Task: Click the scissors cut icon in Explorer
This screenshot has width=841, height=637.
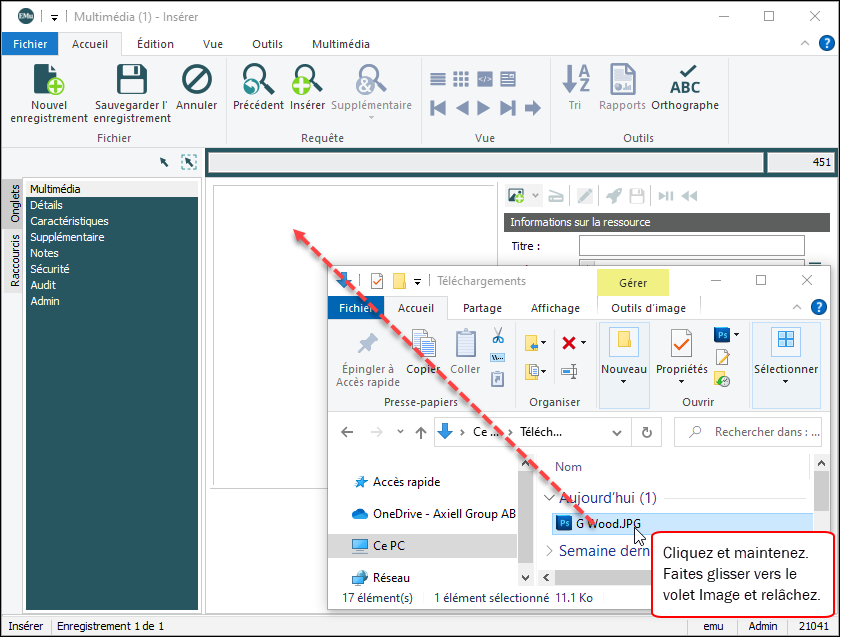Action: [x=497, y=336]
